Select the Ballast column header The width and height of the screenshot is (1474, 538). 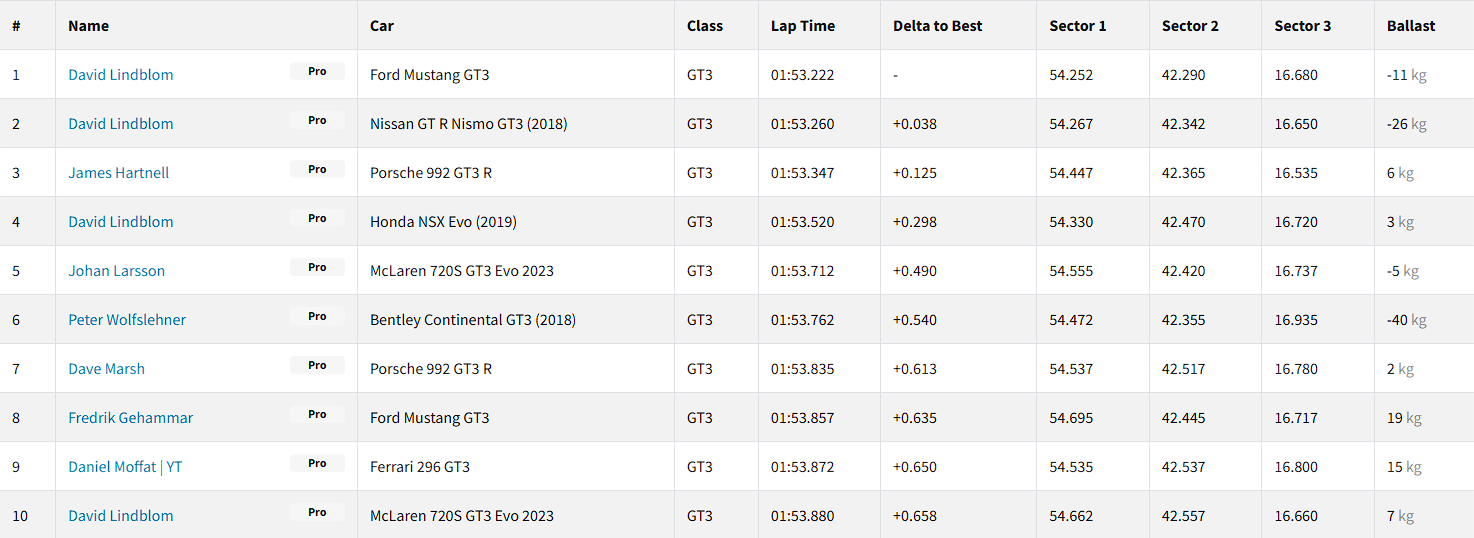pos(1411,26)
